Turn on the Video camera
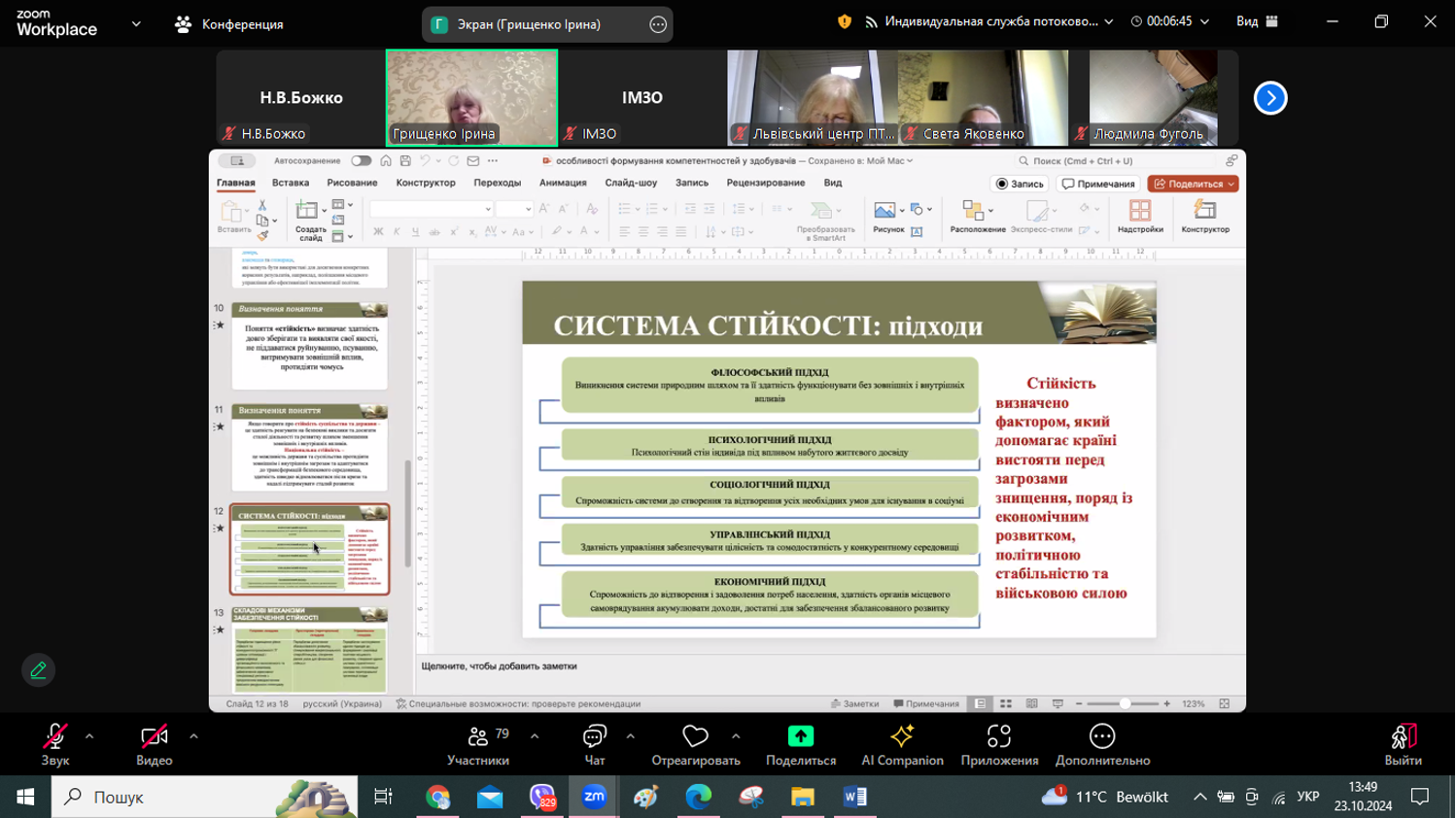 tap(155, 744)
